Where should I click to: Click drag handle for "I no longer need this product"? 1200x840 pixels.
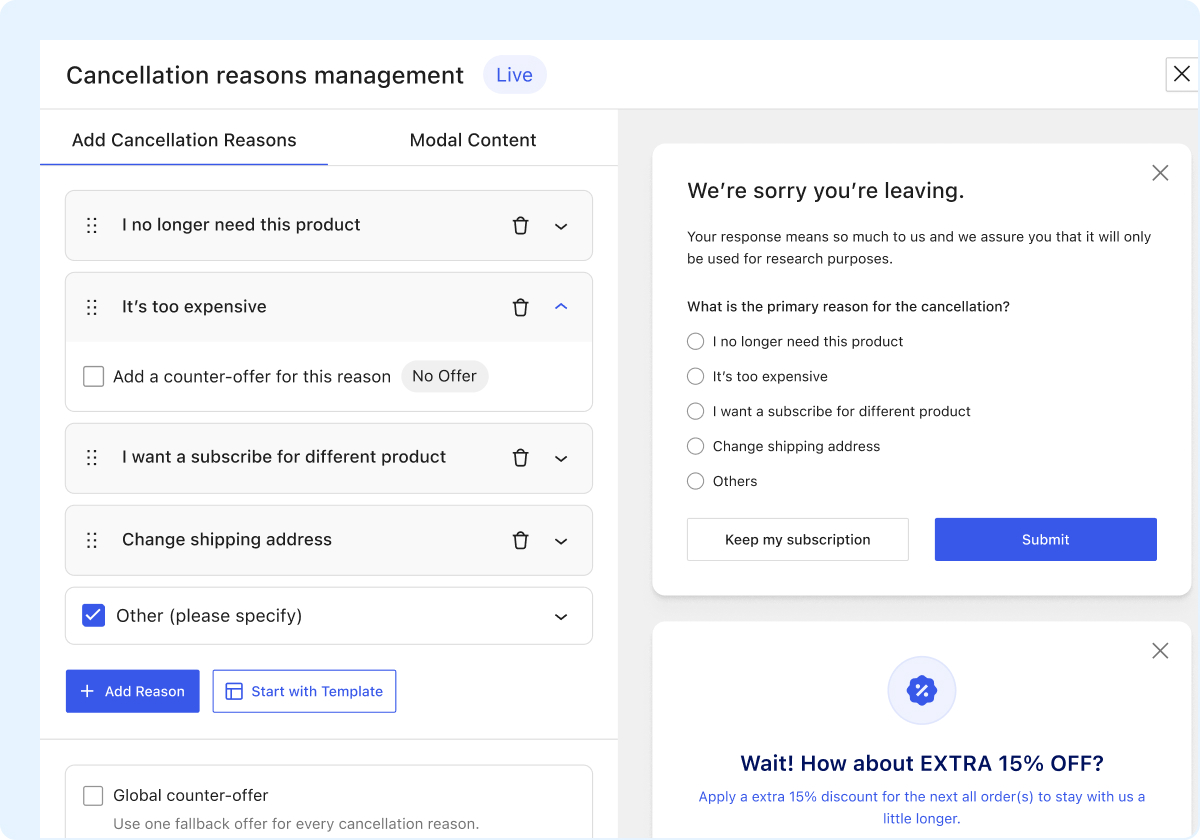(x=92, y=225)
